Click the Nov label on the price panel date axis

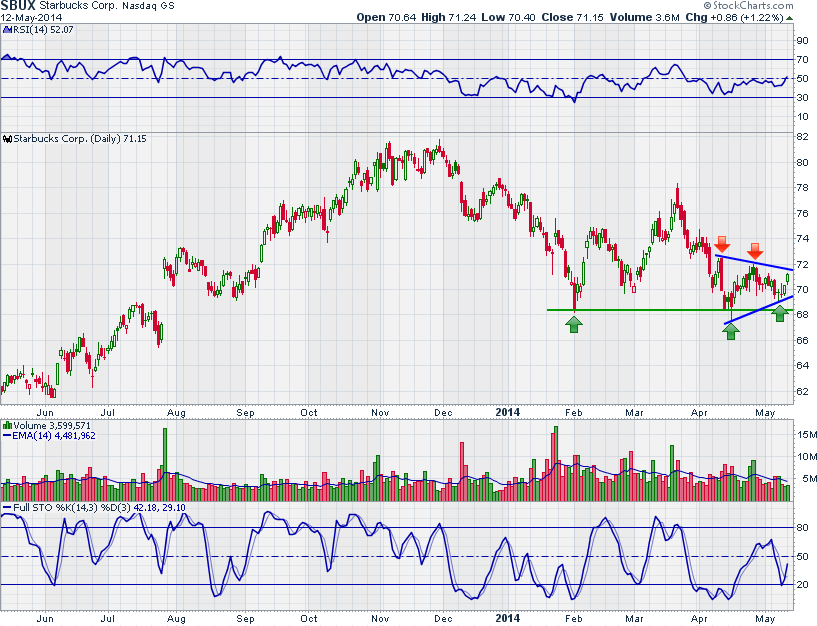380,413
